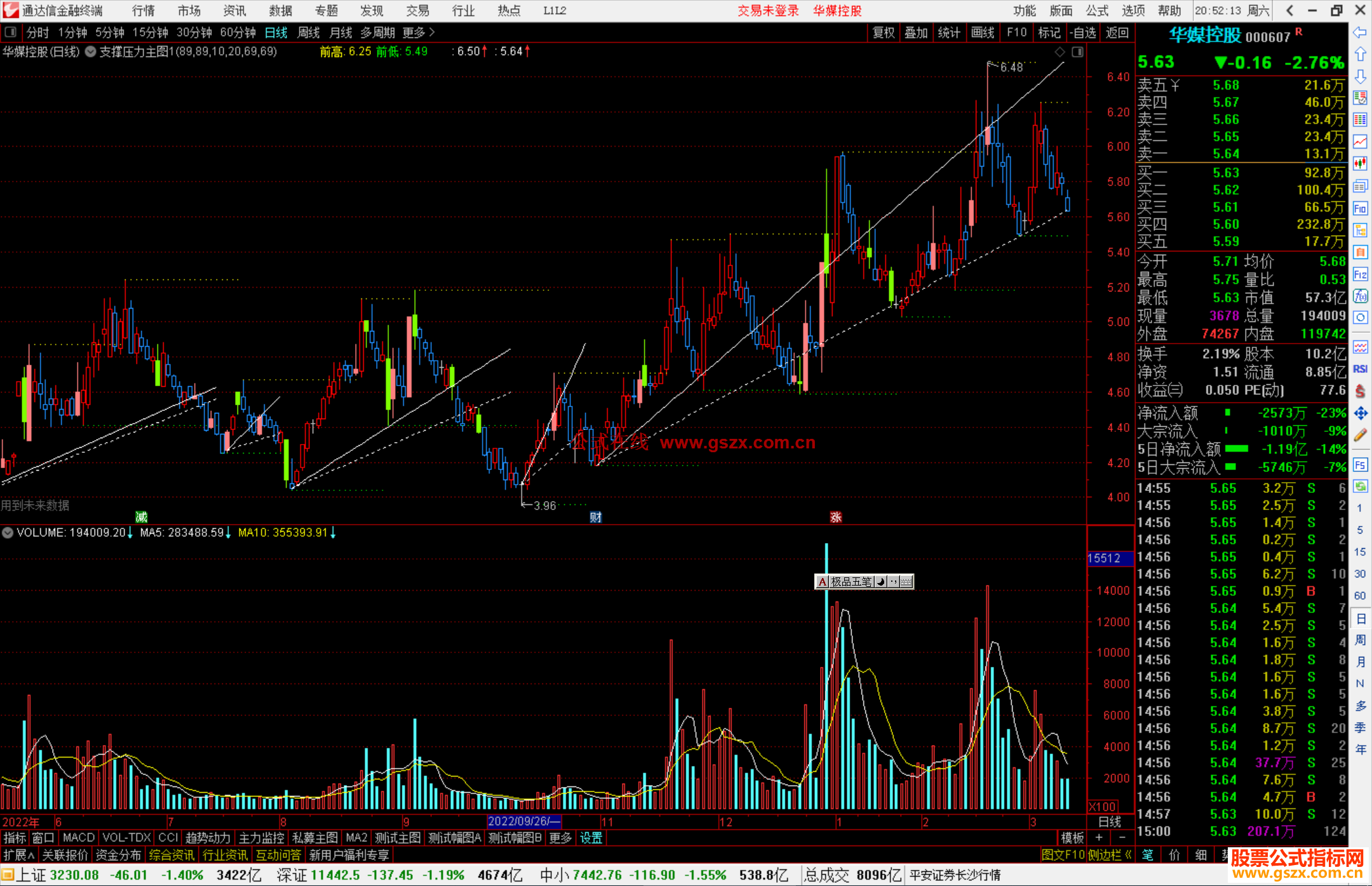This screenshot has width=1372, height=886.
Task: Toggle the 支撑压力主图 indicator circle button
Action: (x=90, y=52)
